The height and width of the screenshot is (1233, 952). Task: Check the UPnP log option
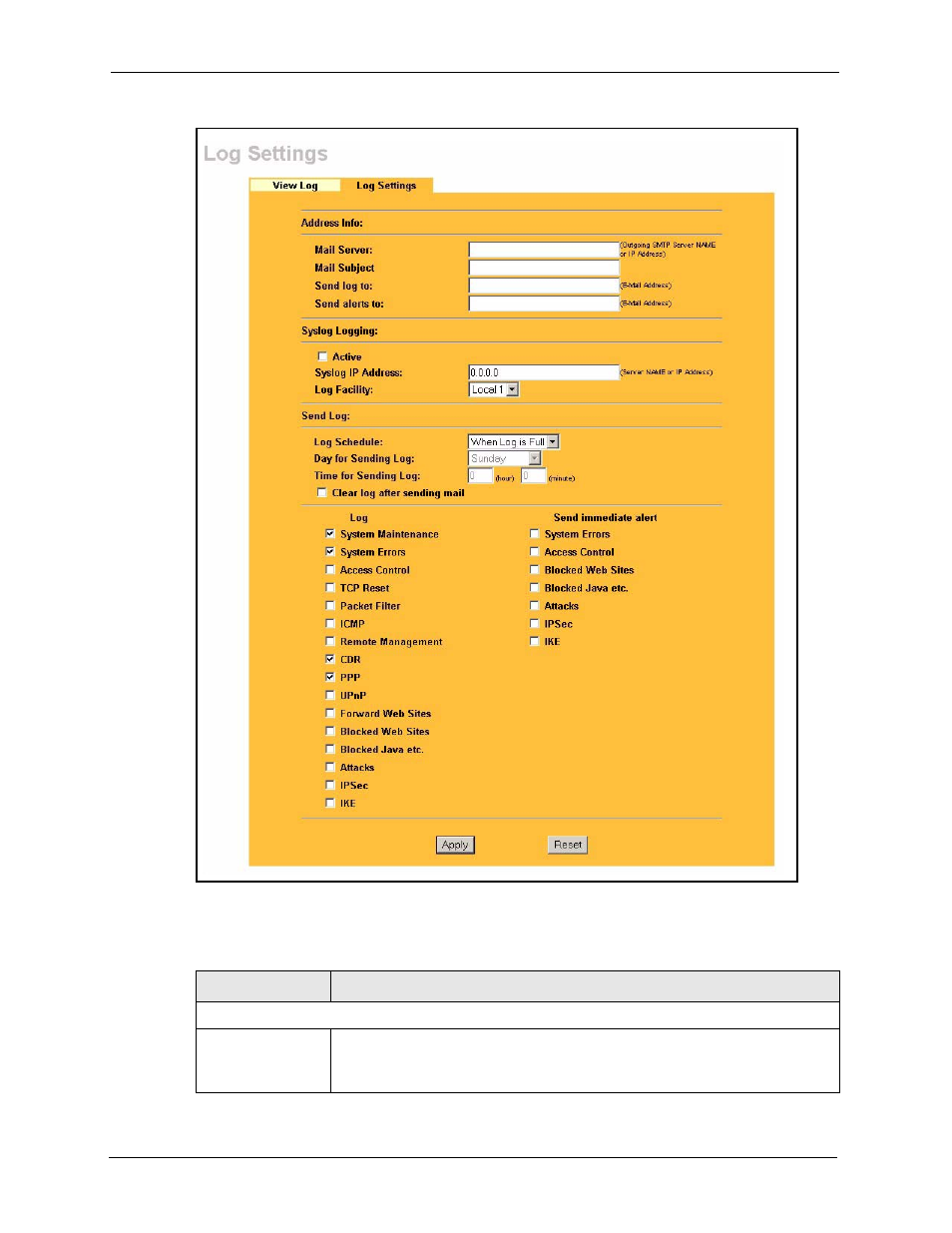tap(330, 696)
